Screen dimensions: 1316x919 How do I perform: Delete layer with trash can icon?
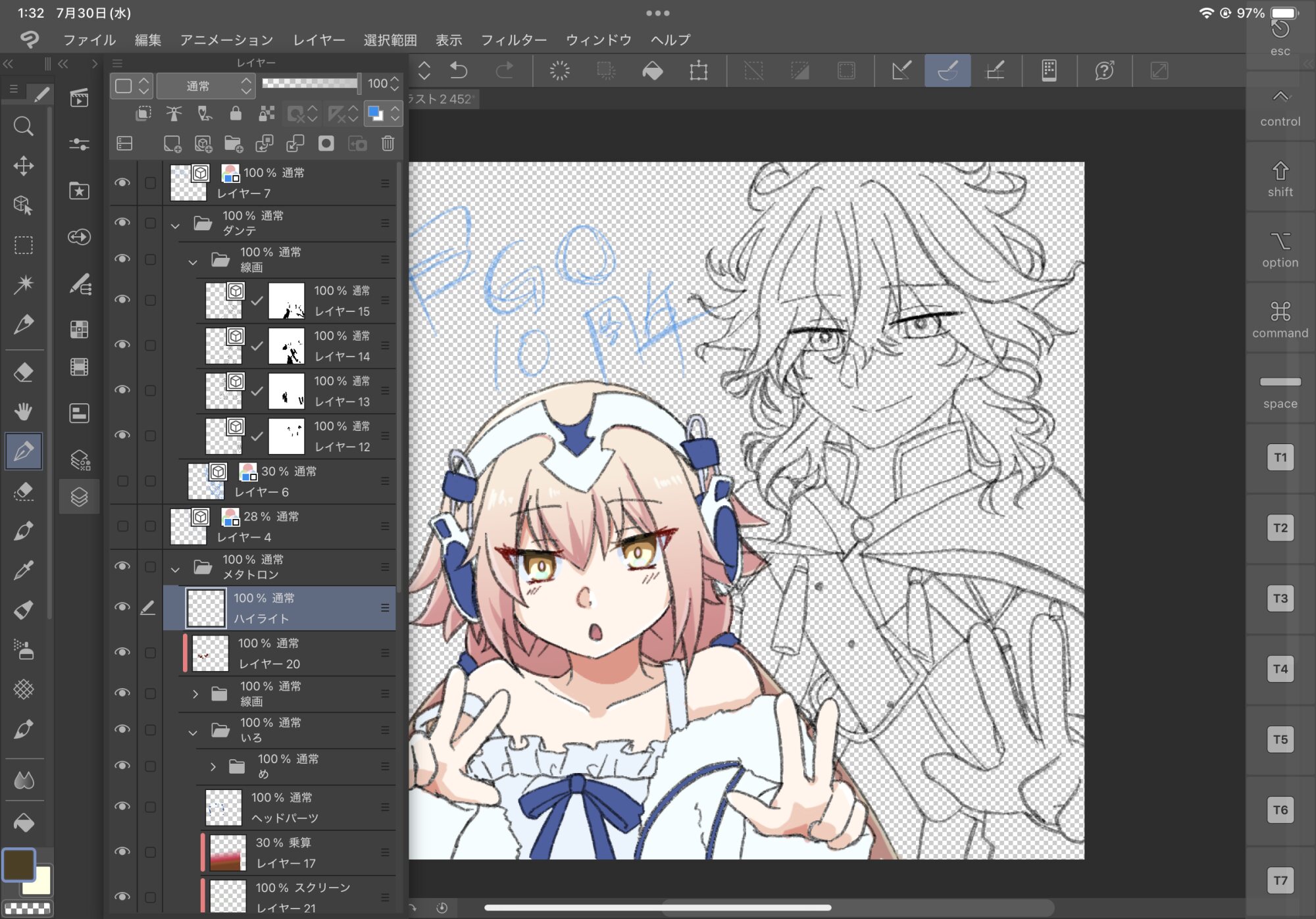click(x=388, y=143)
